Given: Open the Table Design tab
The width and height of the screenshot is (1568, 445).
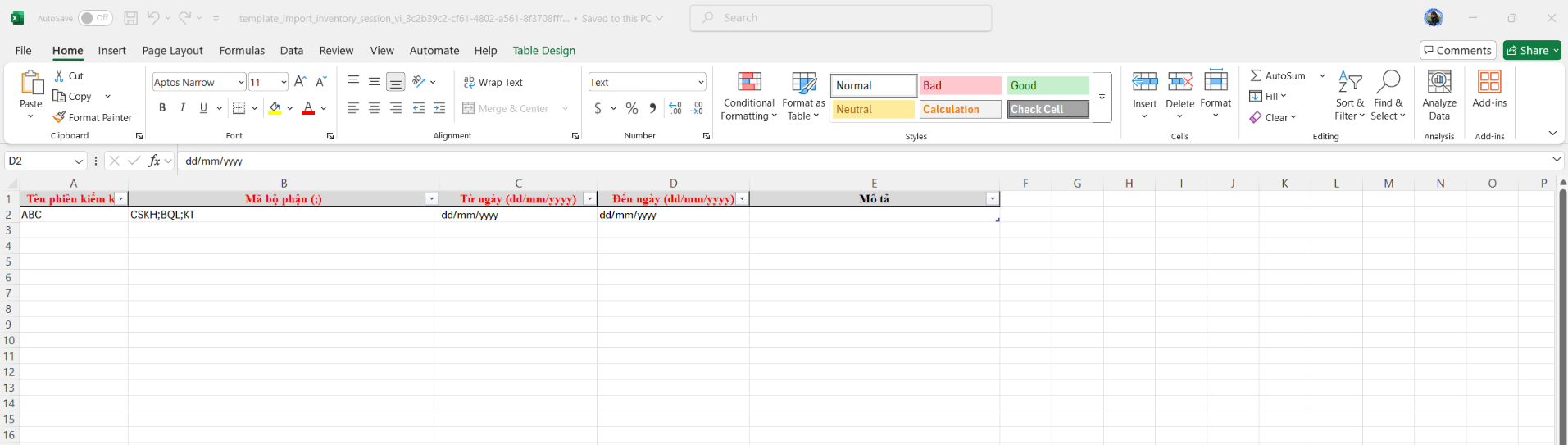Looking at the screenshot, I should click(543, 51).
